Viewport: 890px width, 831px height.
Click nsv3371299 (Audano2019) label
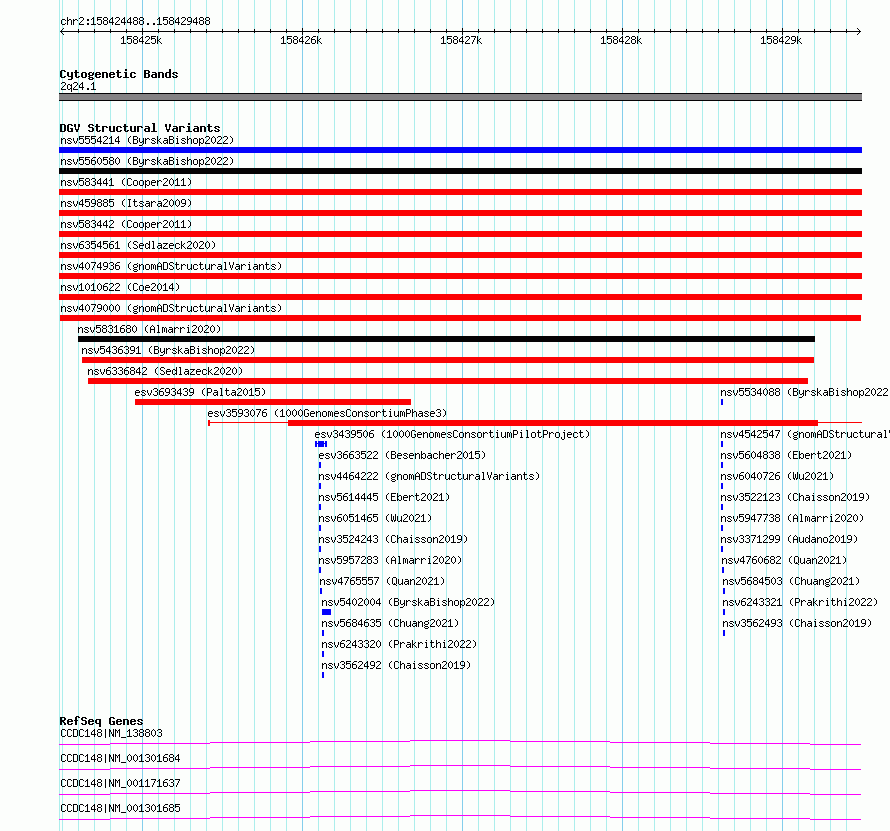point(789,539)
